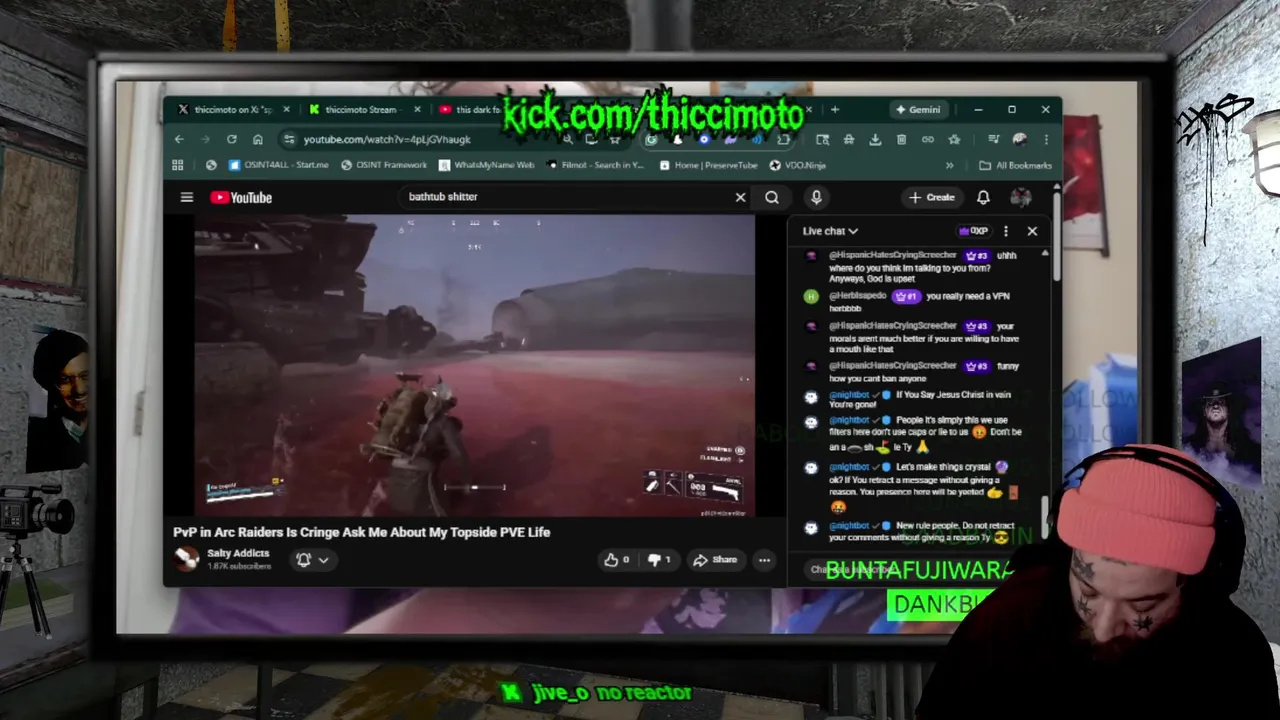Close the thiccimoto on X tab
This screenshot has height=720, width=1280.
point(286,109)
